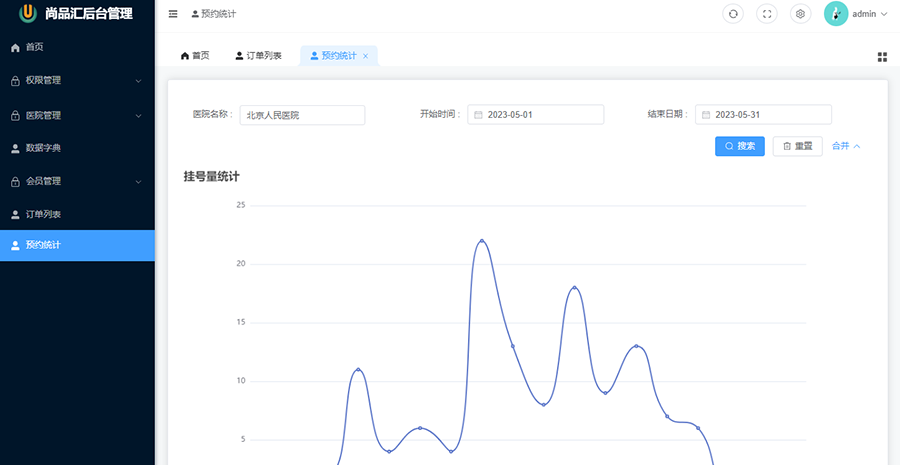This screenshot has height=465, width=900.
Task: Close the 预约统计 tab
Action: coord(365,56)
